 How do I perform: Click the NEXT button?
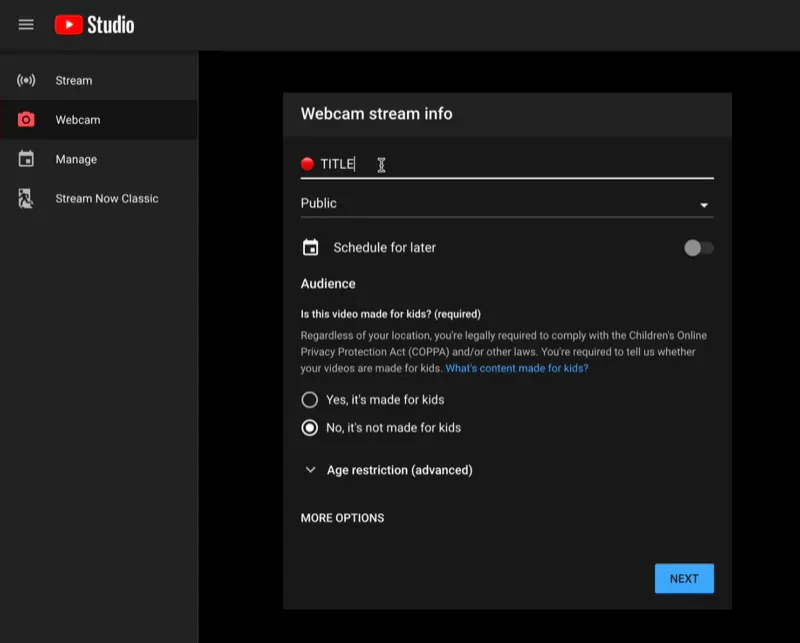(684, 578)
